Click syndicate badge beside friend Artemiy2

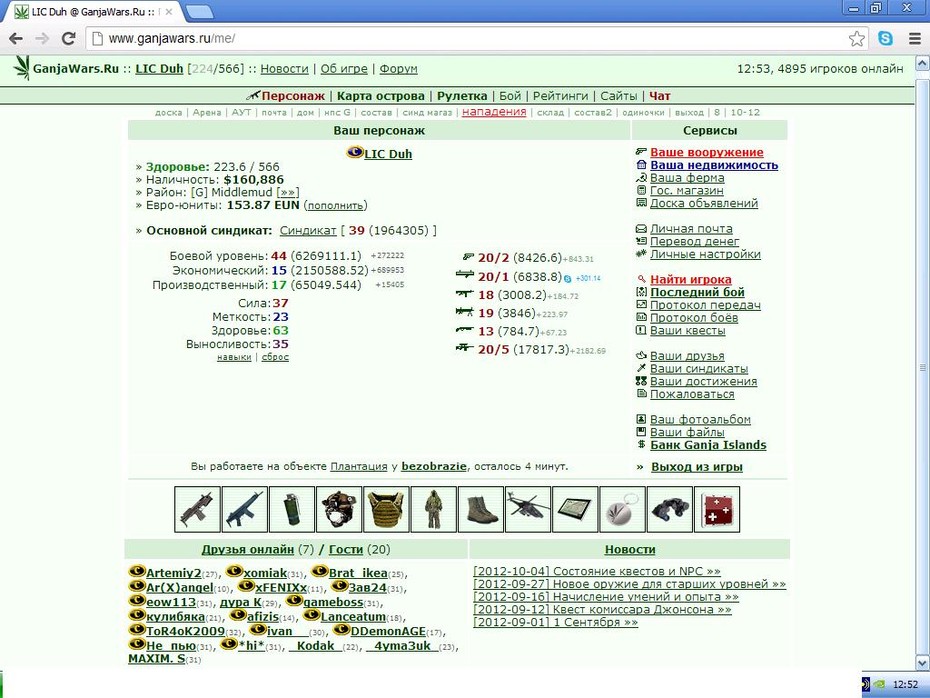pos(137,572)
